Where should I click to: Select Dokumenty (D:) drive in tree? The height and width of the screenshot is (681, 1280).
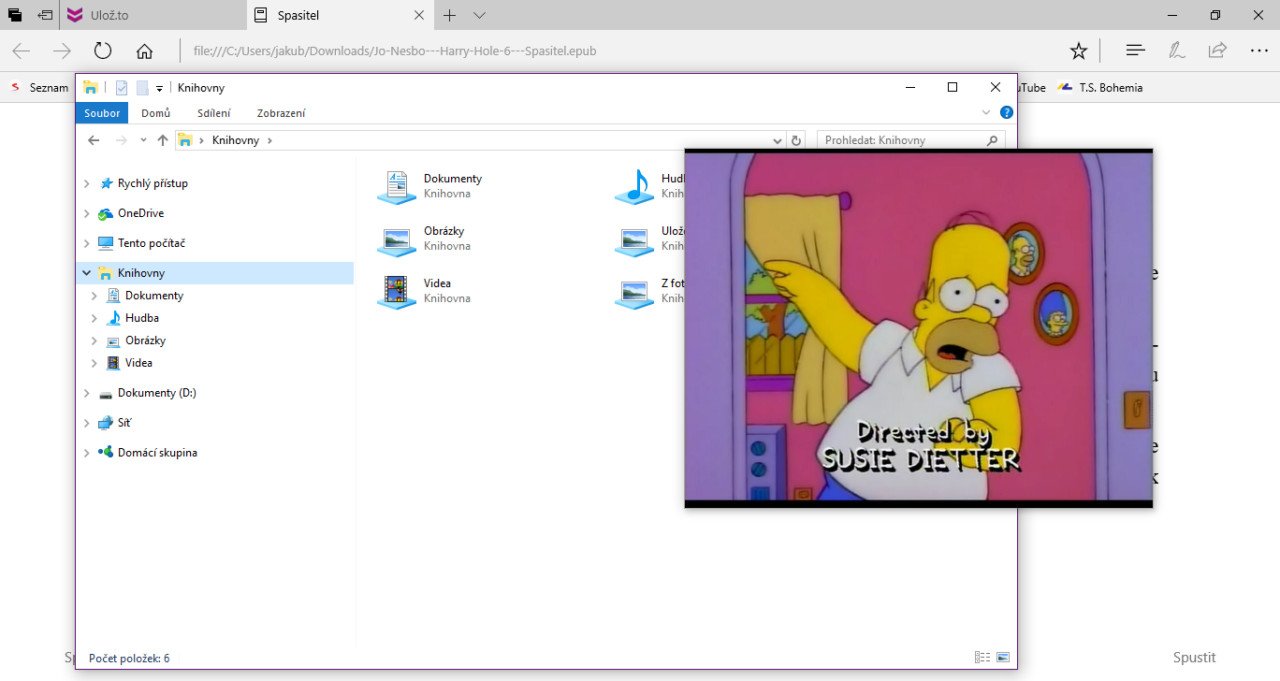click(156, 393)
